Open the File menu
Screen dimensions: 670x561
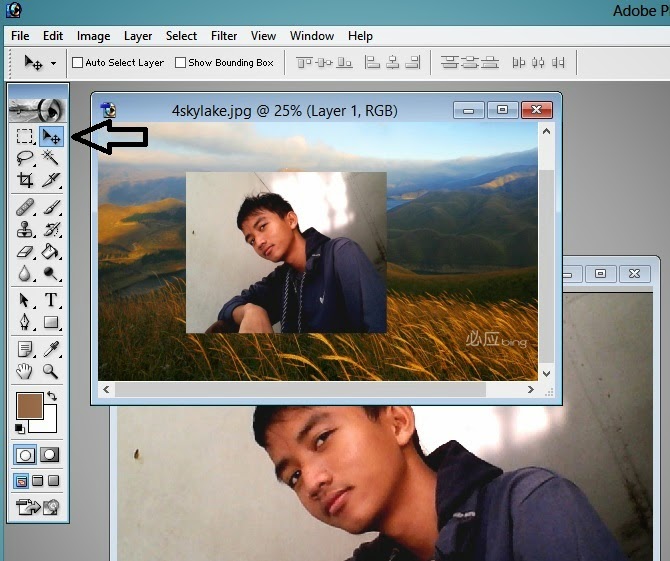click(20, 36)
